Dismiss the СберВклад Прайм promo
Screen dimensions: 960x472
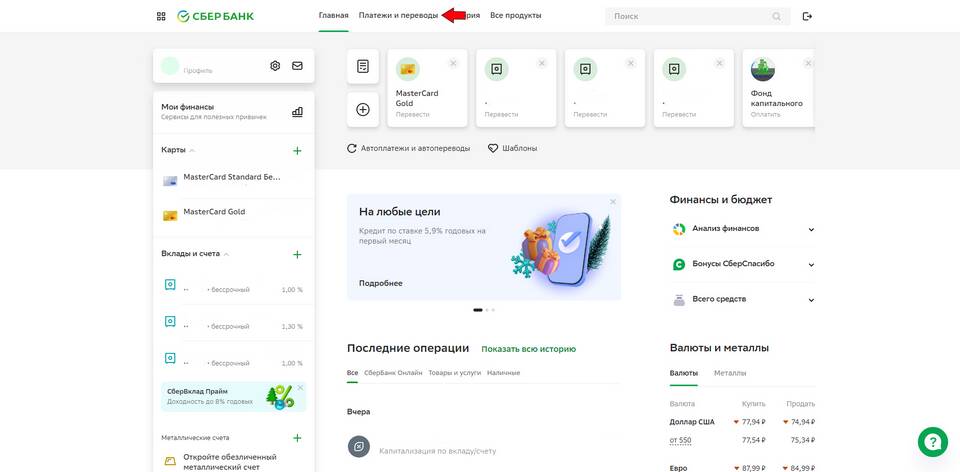[300, 388]
